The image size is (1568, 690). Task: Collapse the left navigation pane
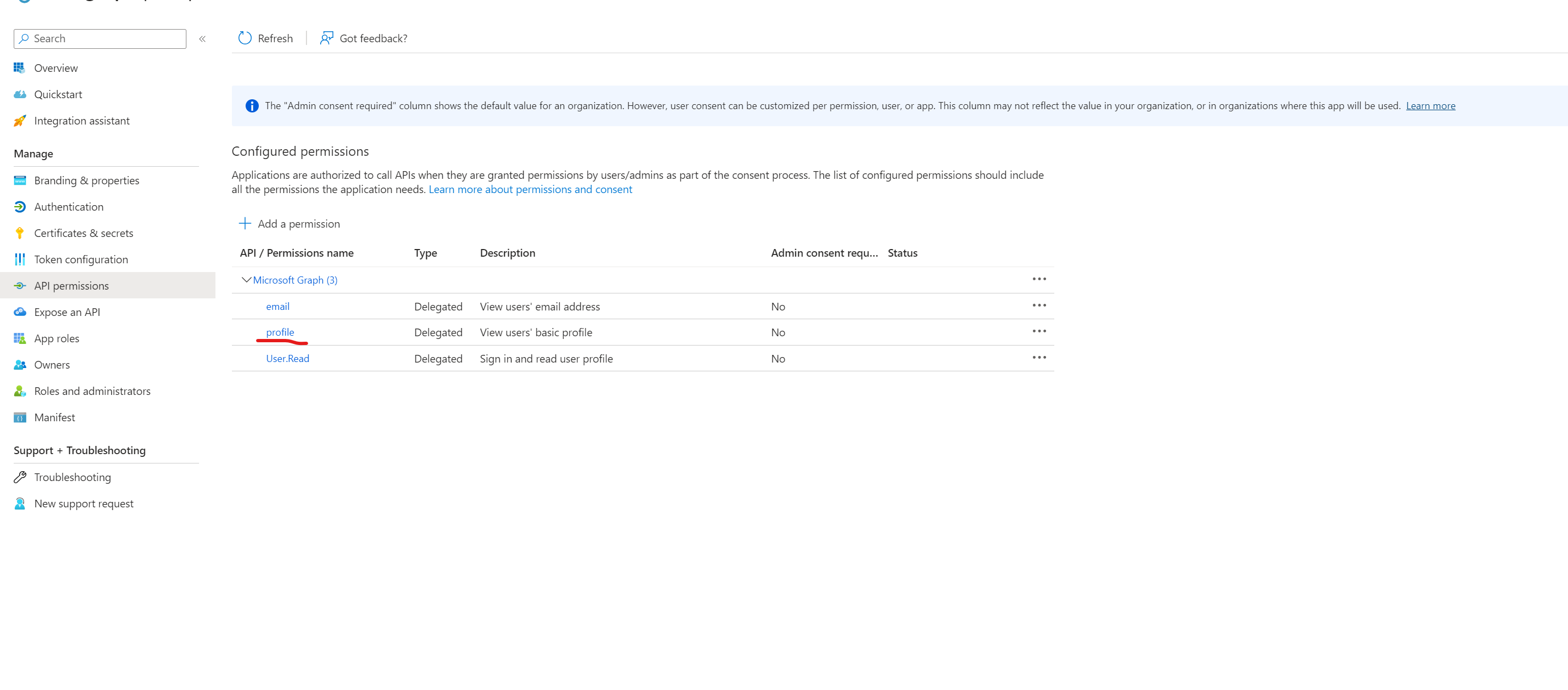point(203,38)
